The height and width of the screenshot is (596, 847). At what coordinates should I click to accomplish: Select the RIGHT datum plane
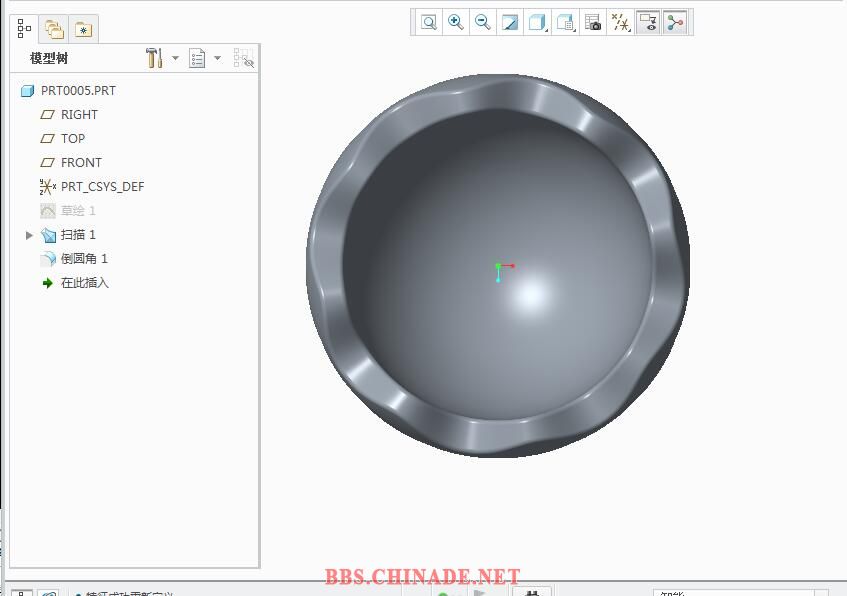coord(79,115)
